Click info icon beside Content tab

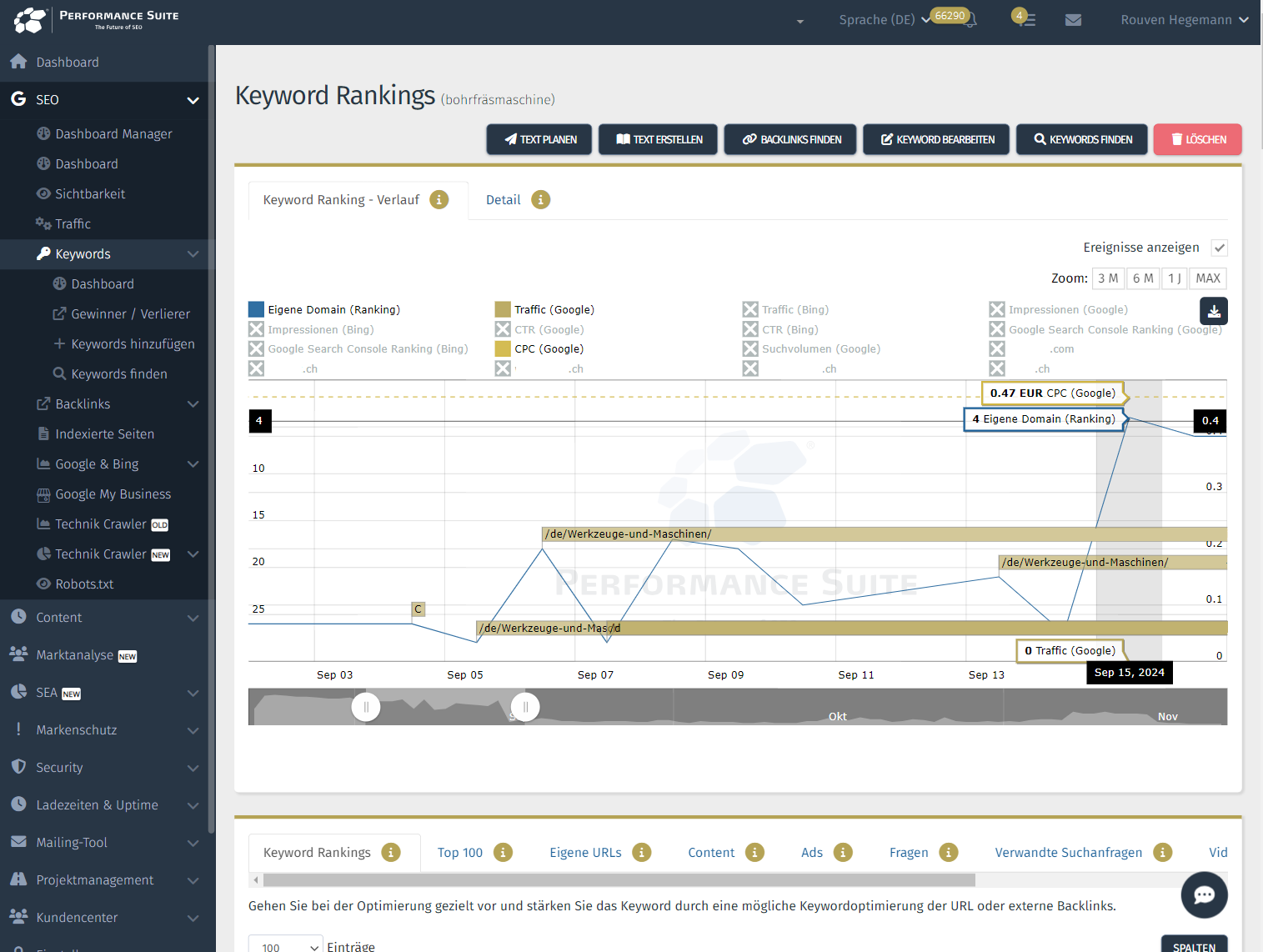coord(754,852)
